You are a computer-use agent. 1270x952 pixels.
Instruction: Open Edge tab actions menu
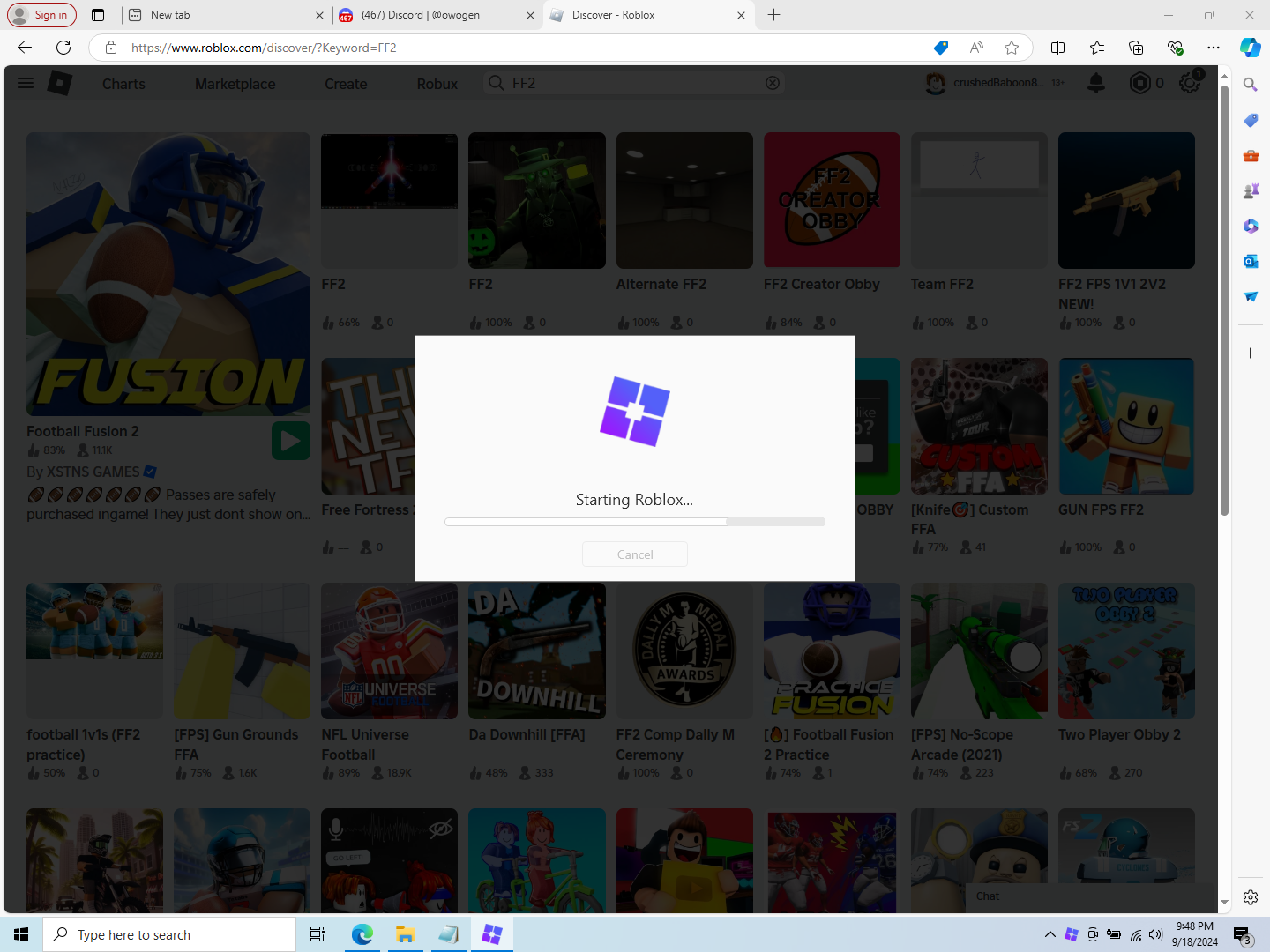point(98,15)
